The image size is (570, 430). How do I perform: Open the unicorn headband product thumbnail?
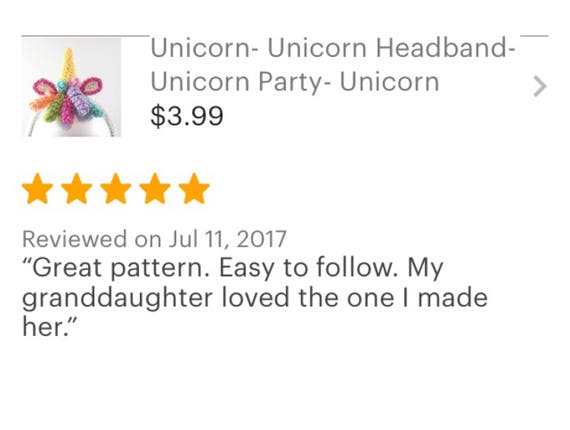71,87
